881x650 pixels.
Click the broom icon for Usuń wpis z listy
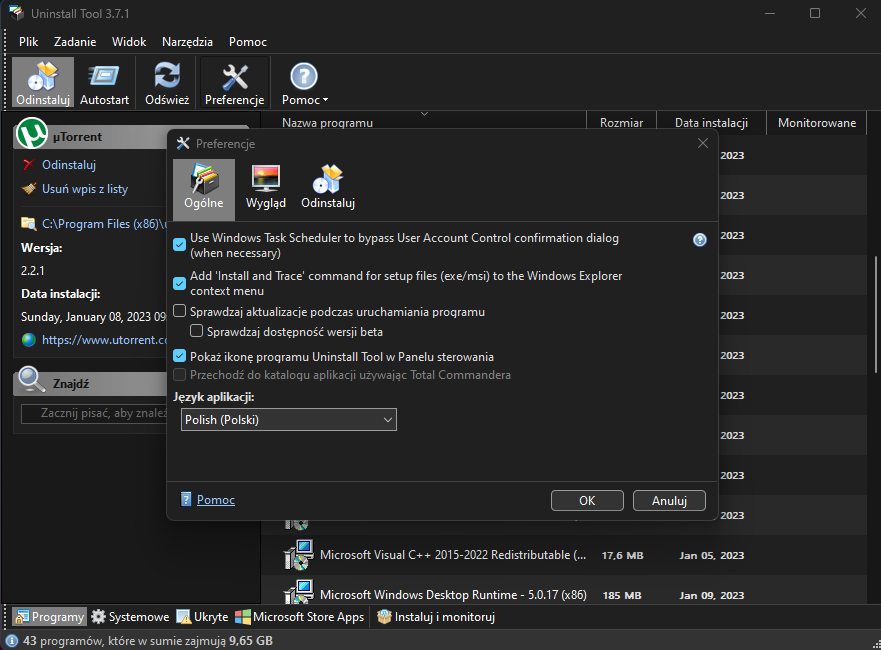(x=29, y=189)
